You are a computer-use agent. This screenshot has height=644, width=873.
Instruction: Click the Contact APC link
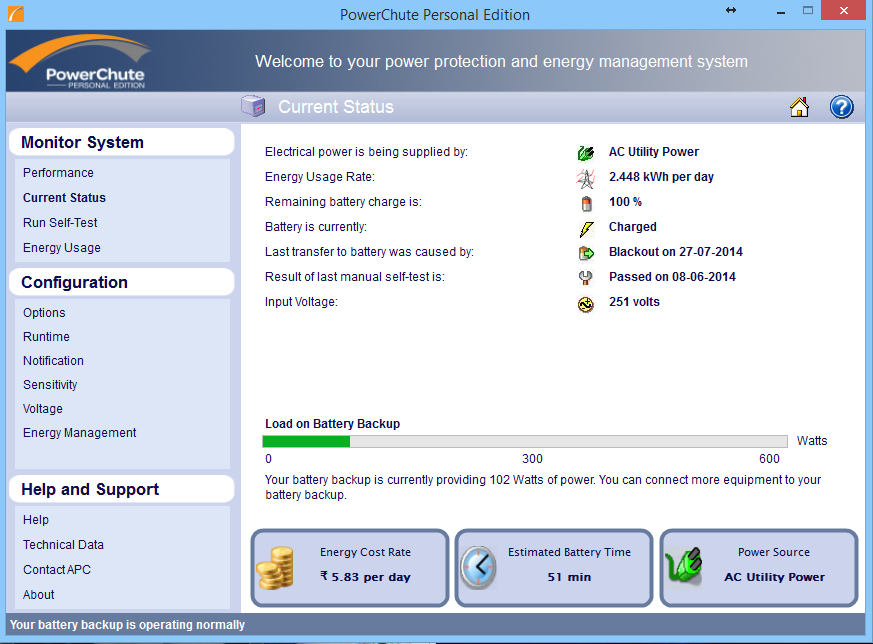coord(57,570)
